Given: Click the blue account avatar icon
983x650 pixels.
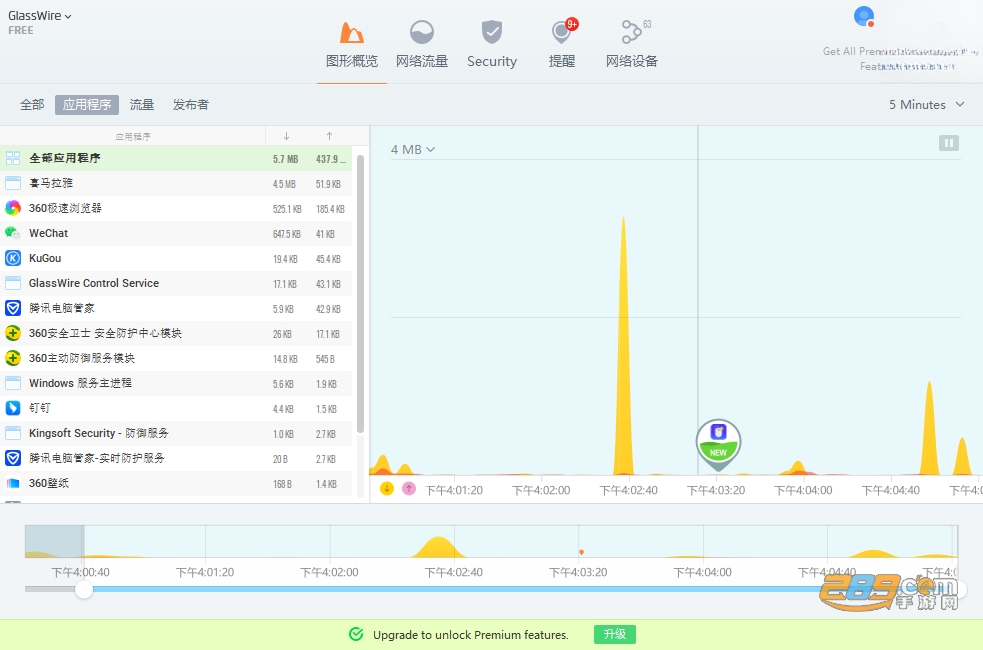Looking at the screenshot, I should point(864,16).
